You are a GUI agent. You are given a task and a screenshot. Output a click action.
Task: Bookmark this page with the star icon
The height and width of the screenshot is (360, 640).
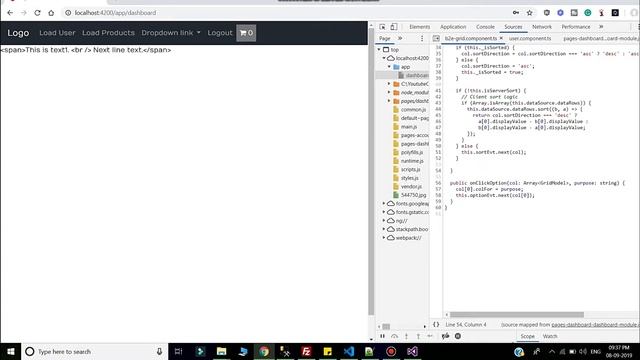(x=529, y=13)
